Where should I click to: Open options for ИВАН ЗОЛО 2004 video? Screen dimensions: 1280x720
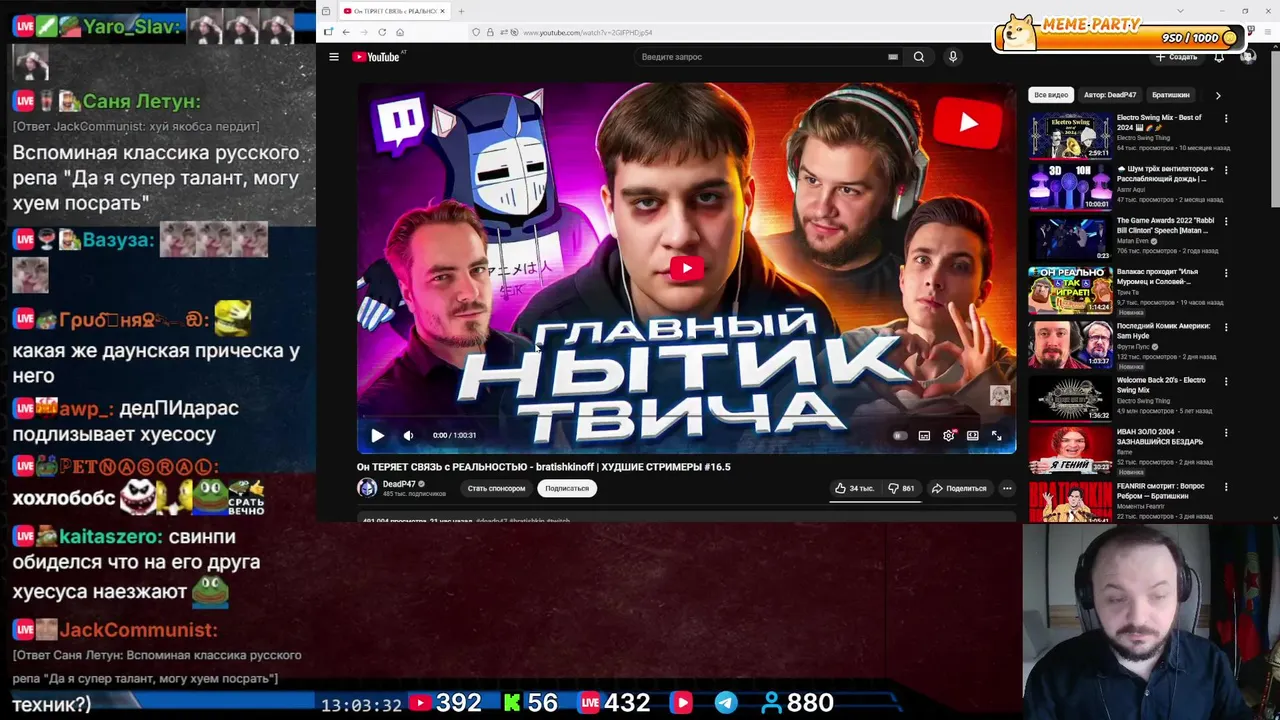[x=1226, y=434]
